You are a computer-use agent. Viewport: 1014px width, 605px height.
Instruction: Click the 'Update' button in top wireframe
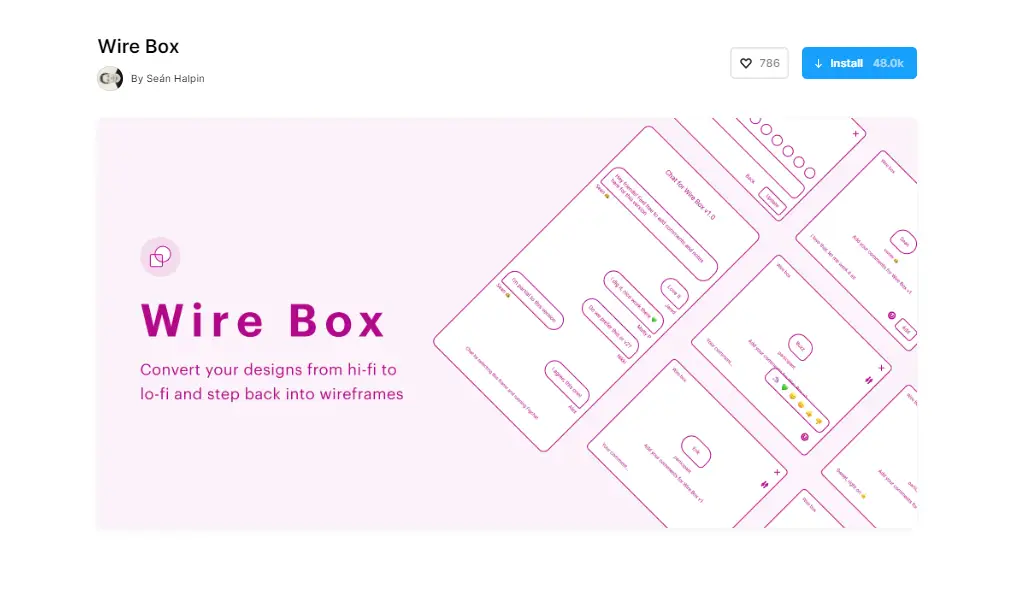771,200
